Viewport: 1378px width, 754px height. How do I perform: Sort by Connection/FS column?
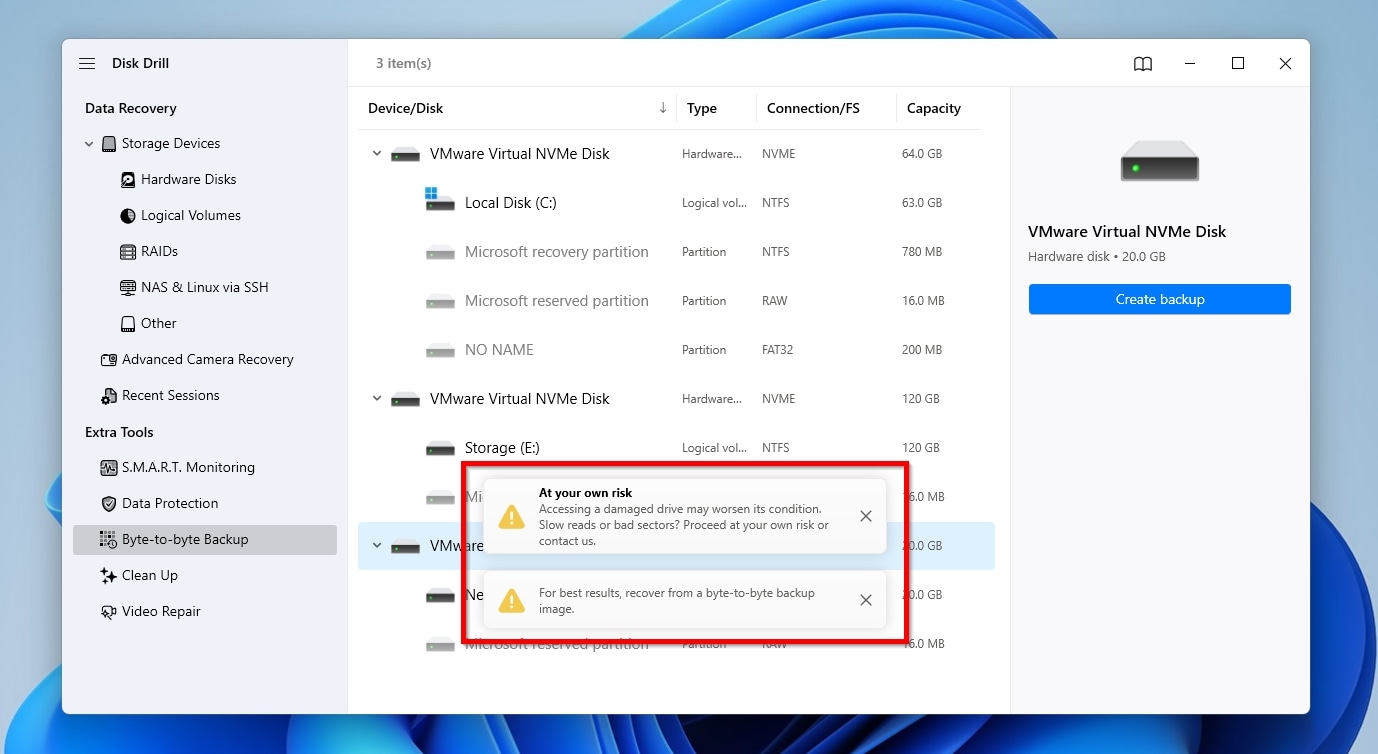[x=813, y=108]
